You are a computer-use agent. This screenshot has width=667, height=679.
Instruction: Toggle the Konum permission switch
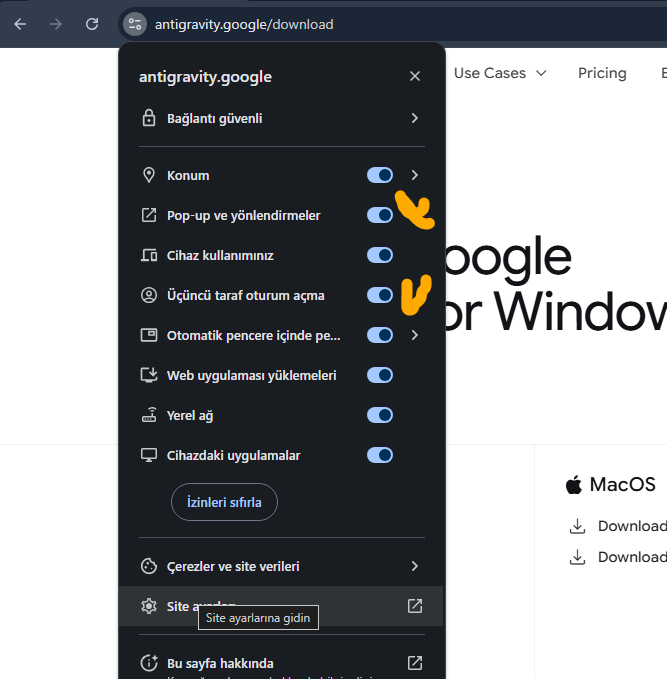point(380,175)
